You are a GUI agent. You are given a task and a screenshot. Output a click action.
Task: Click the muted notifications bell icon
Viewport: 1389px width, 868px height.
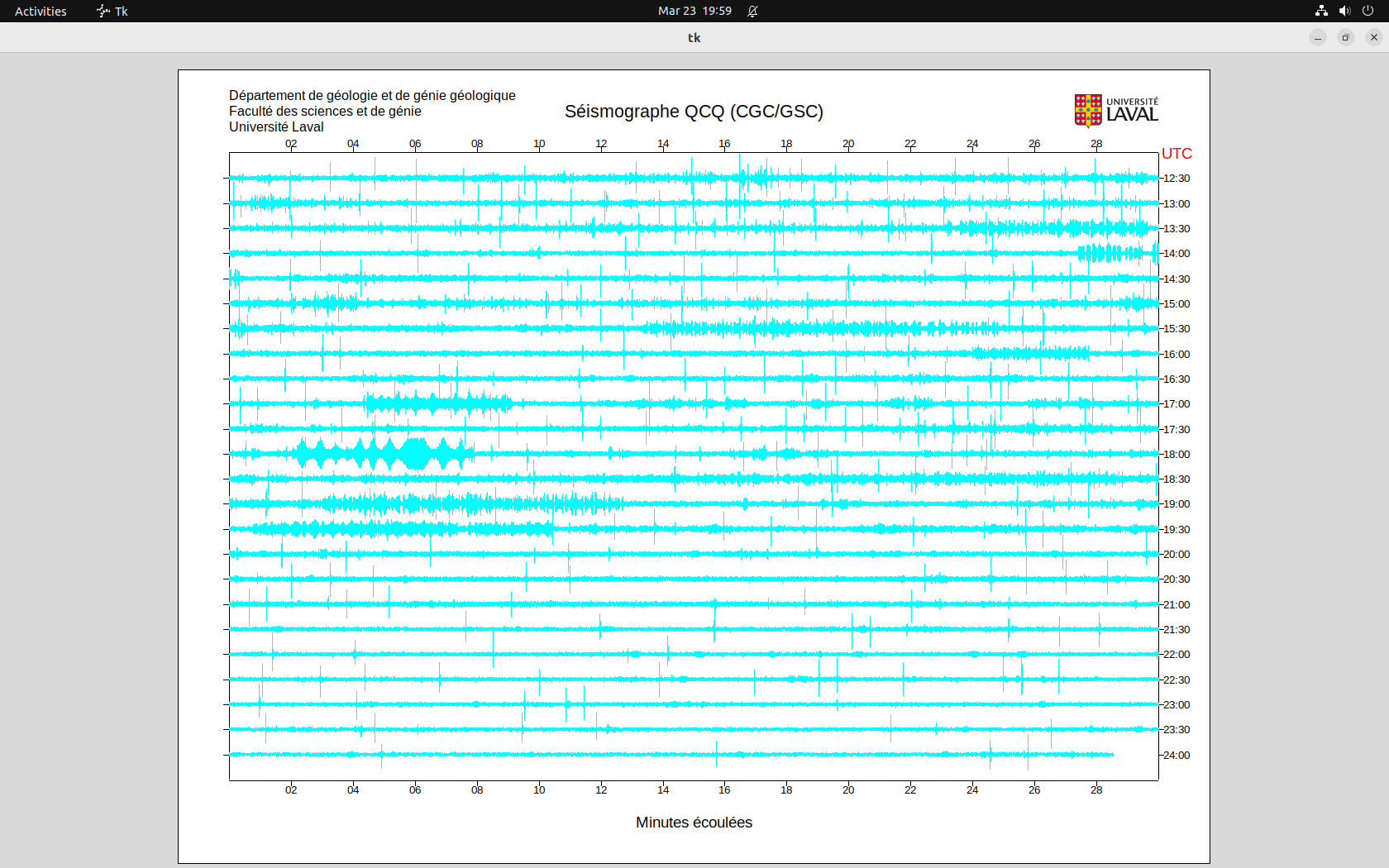pyautogui.click(x=752, y=11)
